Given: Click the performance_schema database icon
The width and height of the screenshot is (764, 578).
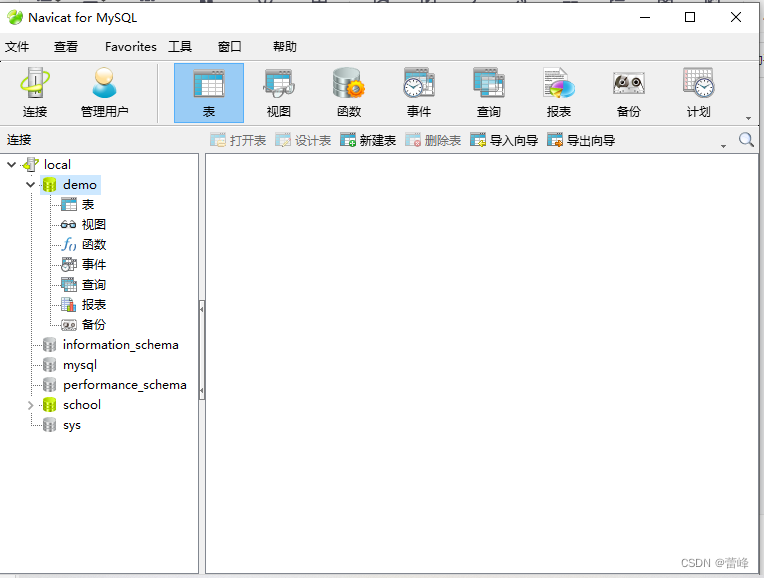Looking at the screenshot, I should click(50, 385).
